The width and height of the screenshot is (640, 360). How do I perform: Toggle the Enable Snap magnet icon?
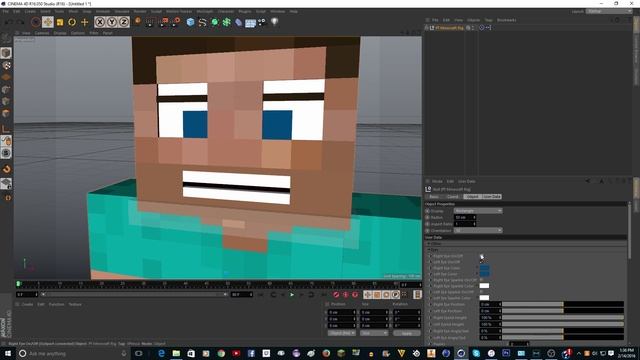[6, 169]
